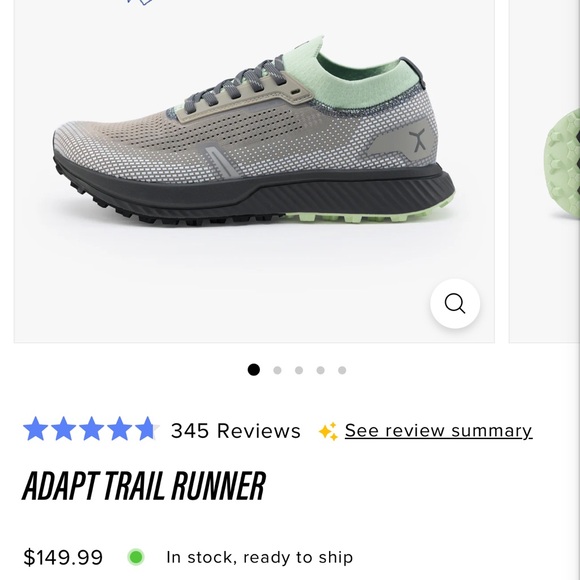
Task: Select the partially filled fifth rating star
Action: 147,429
